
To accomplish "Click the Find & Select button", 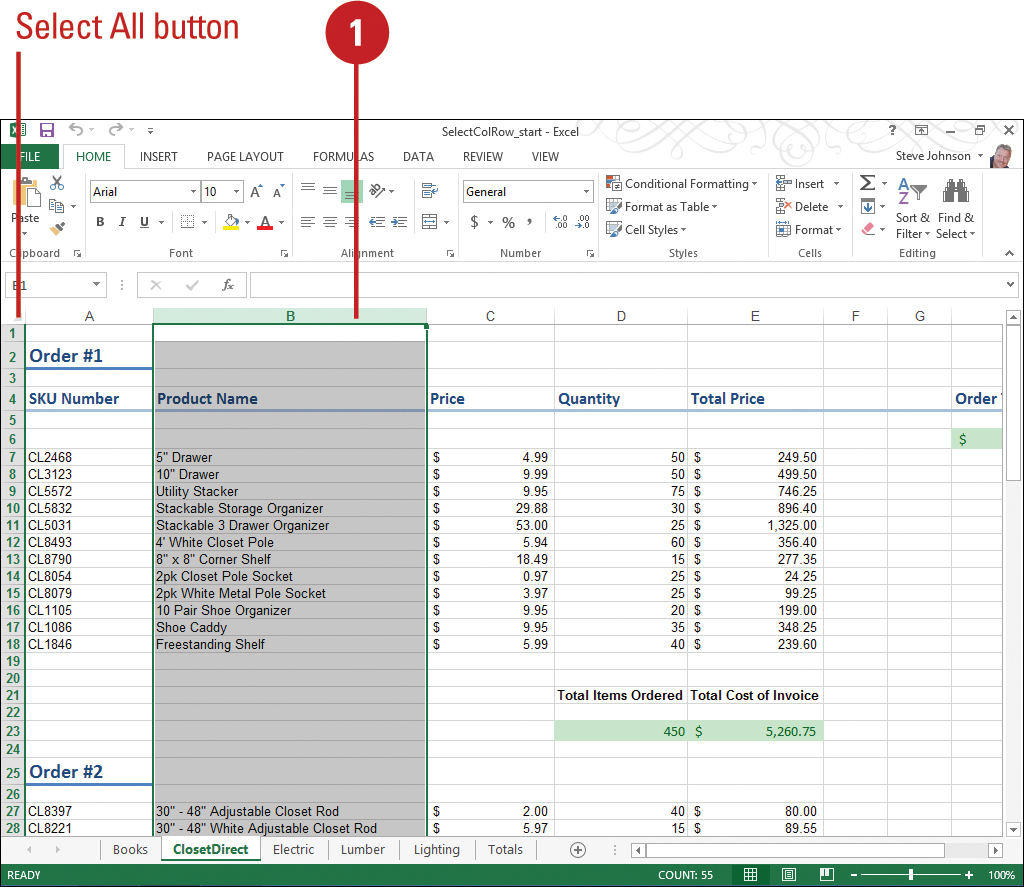I will point(955,212).
